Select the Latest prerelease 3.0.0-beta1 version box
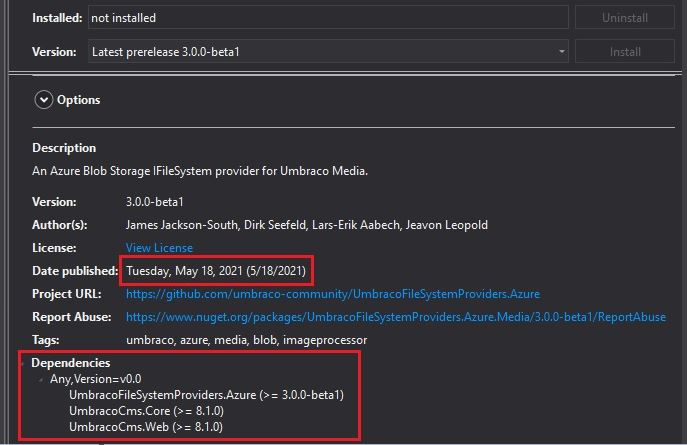Viewport: 687px width, 445px height. (328, 52)
